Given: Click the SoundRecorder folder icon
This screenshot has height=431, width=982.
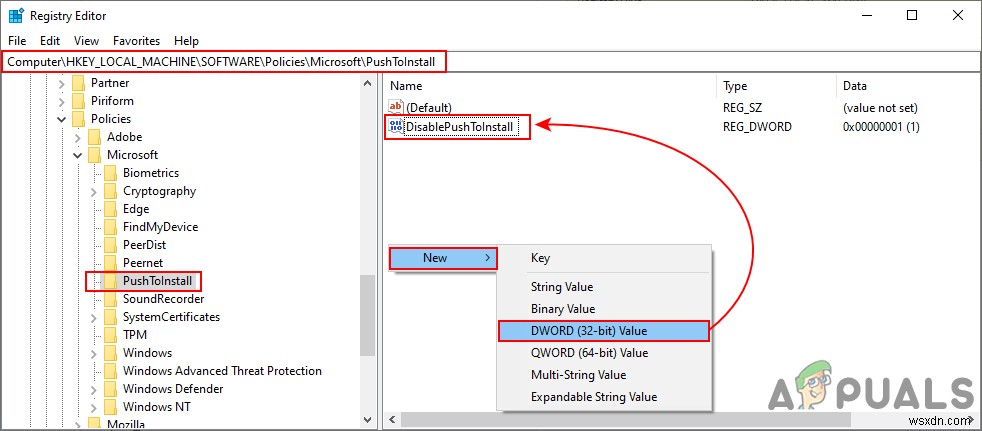Looking at the screenshot, I should point(110,299).
